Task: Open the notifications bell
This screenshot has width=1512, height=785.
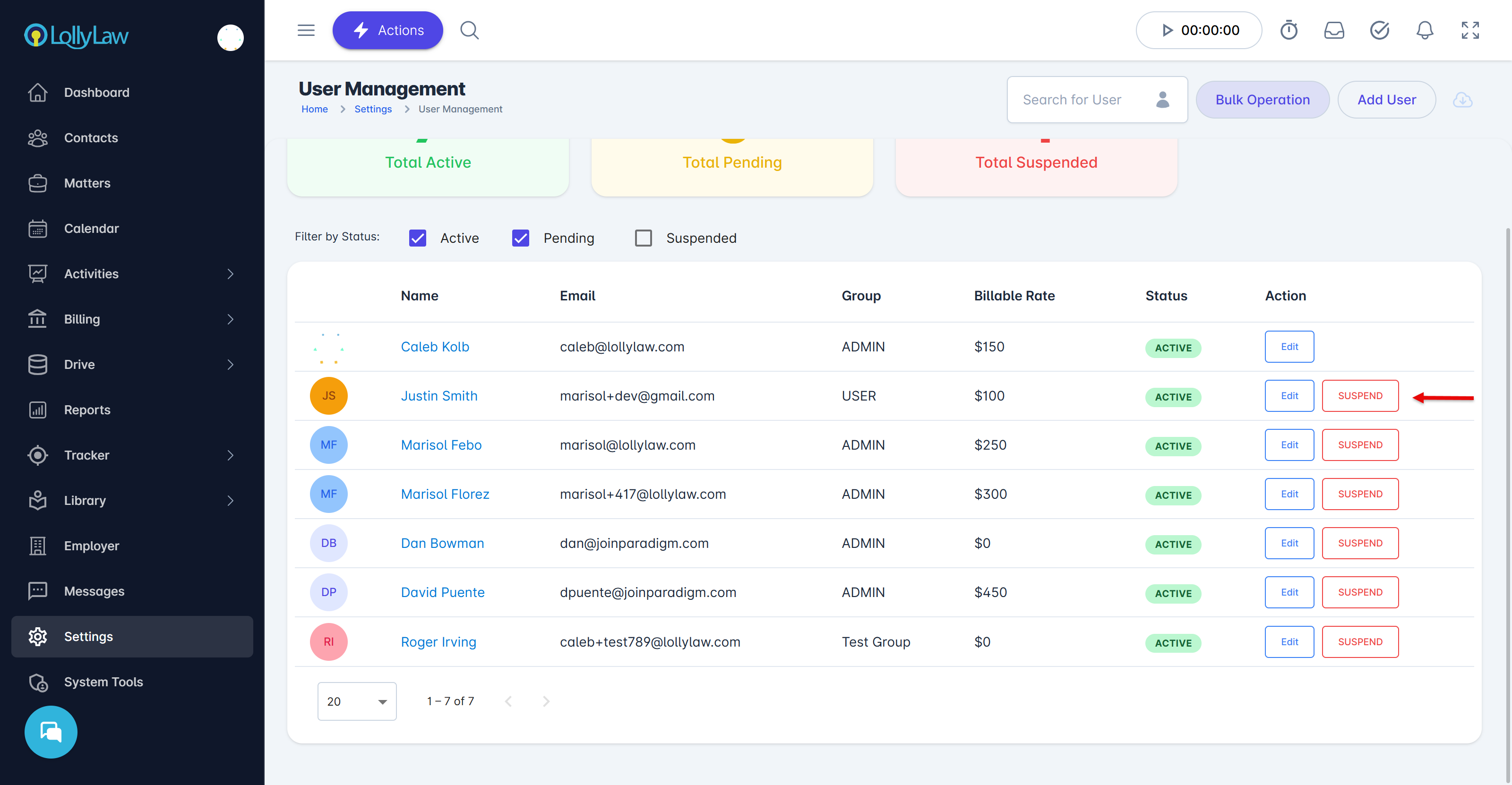Action: point(1425,30)
